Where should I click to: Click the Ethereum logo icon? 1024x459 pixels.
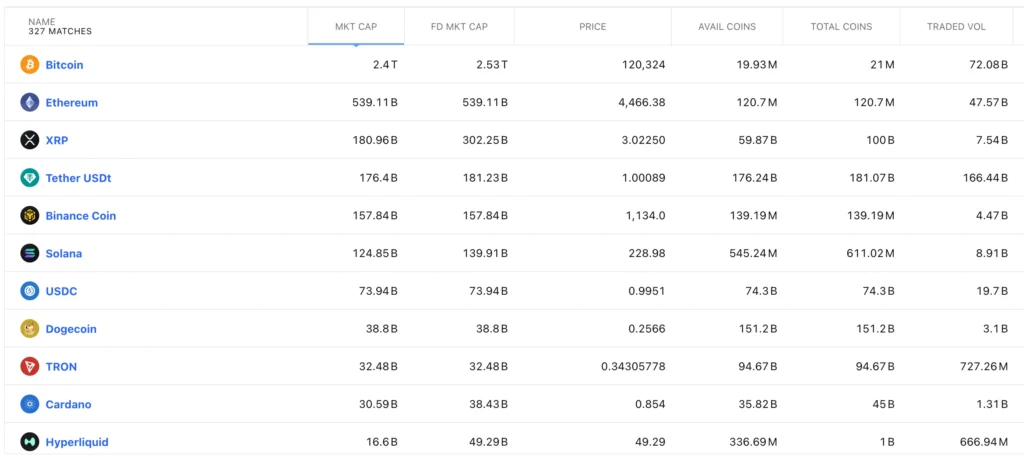(x=30, y=102)
